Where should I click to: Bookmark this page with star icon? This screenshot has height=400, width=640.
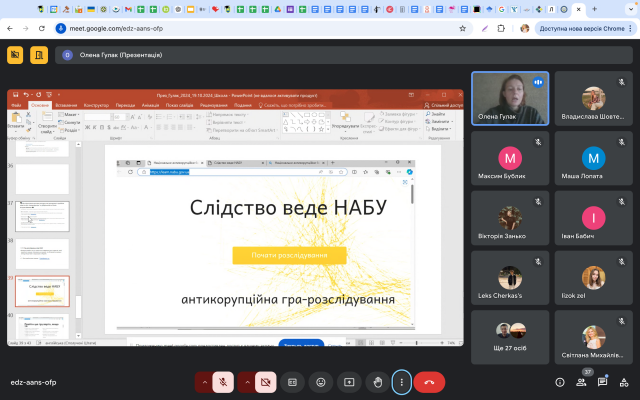pyautogui.click(x=462, y=29)
